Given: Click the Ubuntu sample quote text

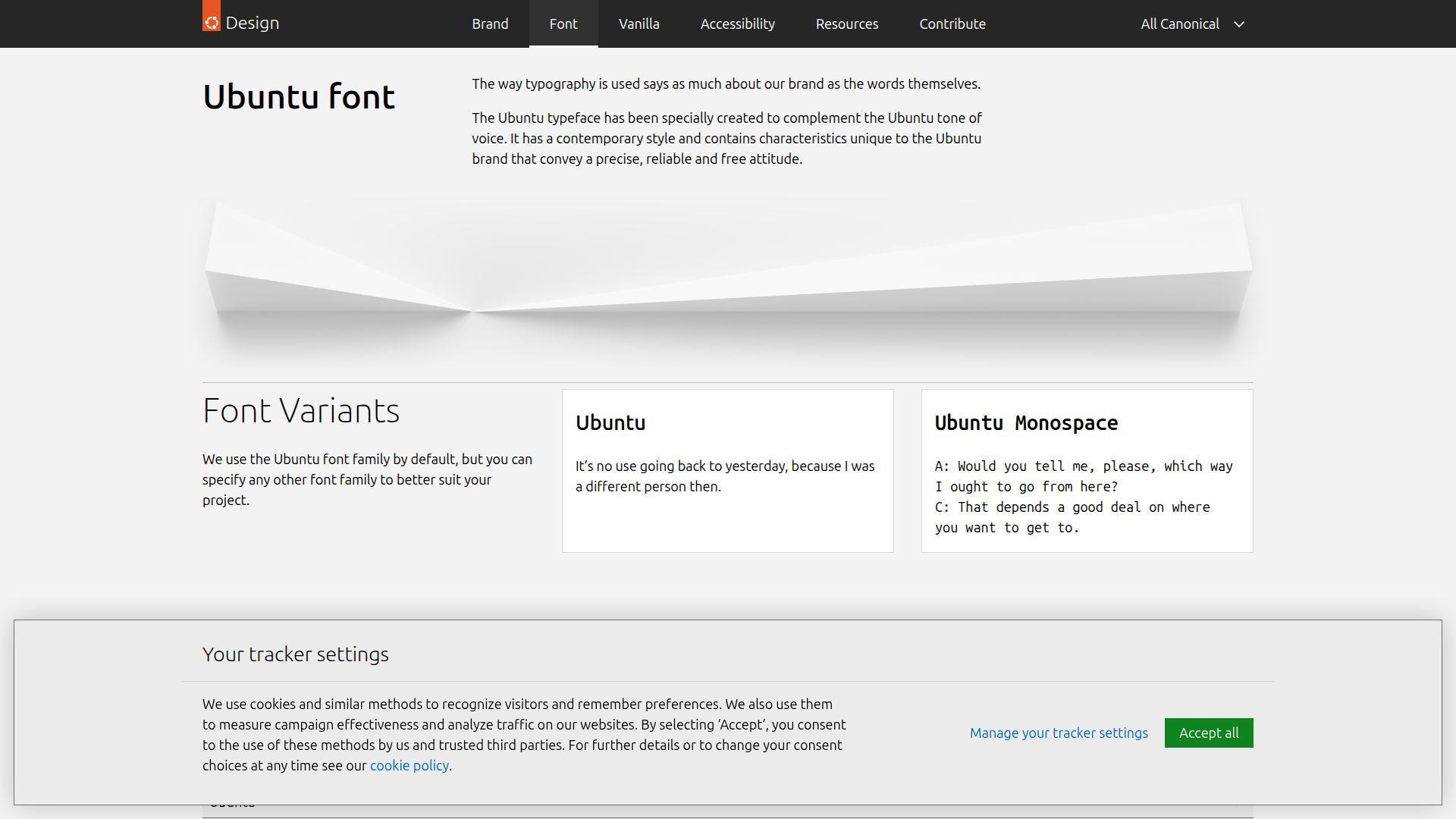Looking at the screenshot, I should point(724,476).
